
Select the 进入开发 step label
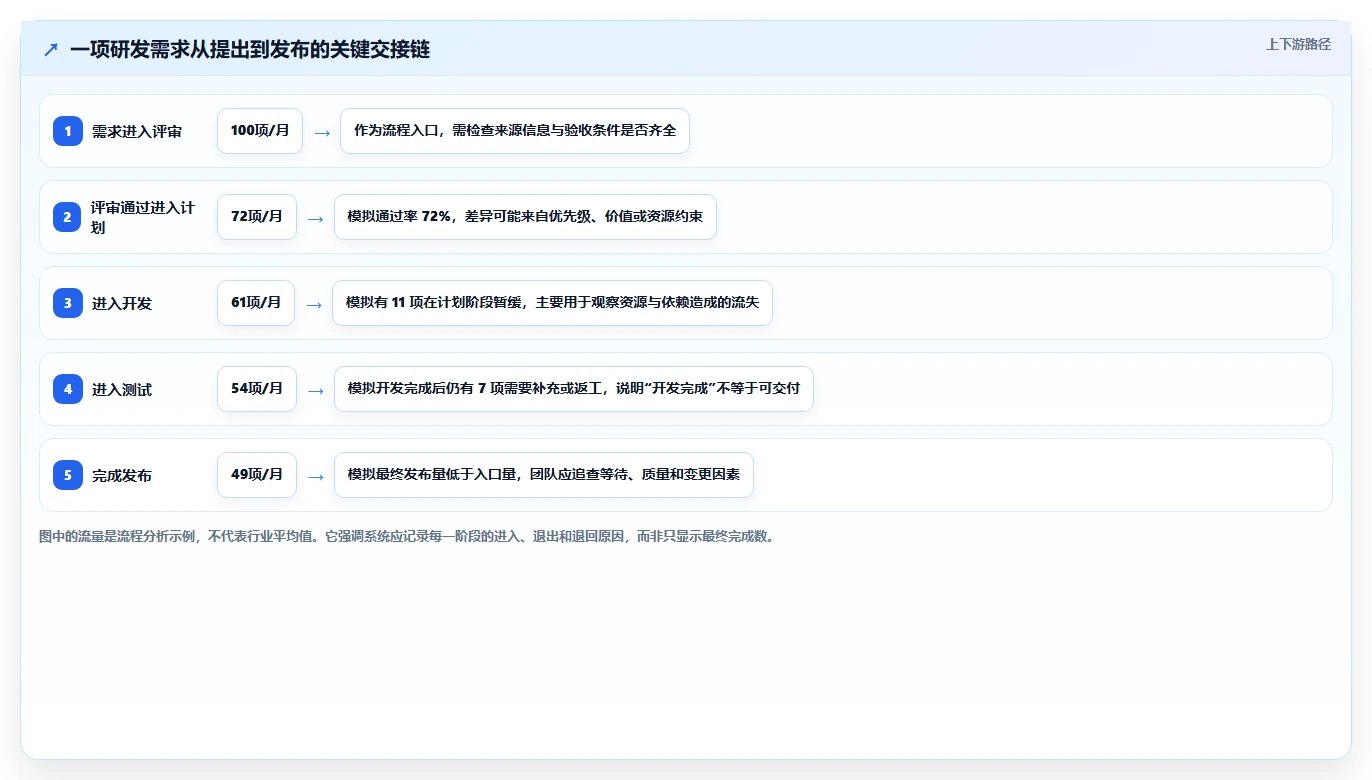pos(122,303)
